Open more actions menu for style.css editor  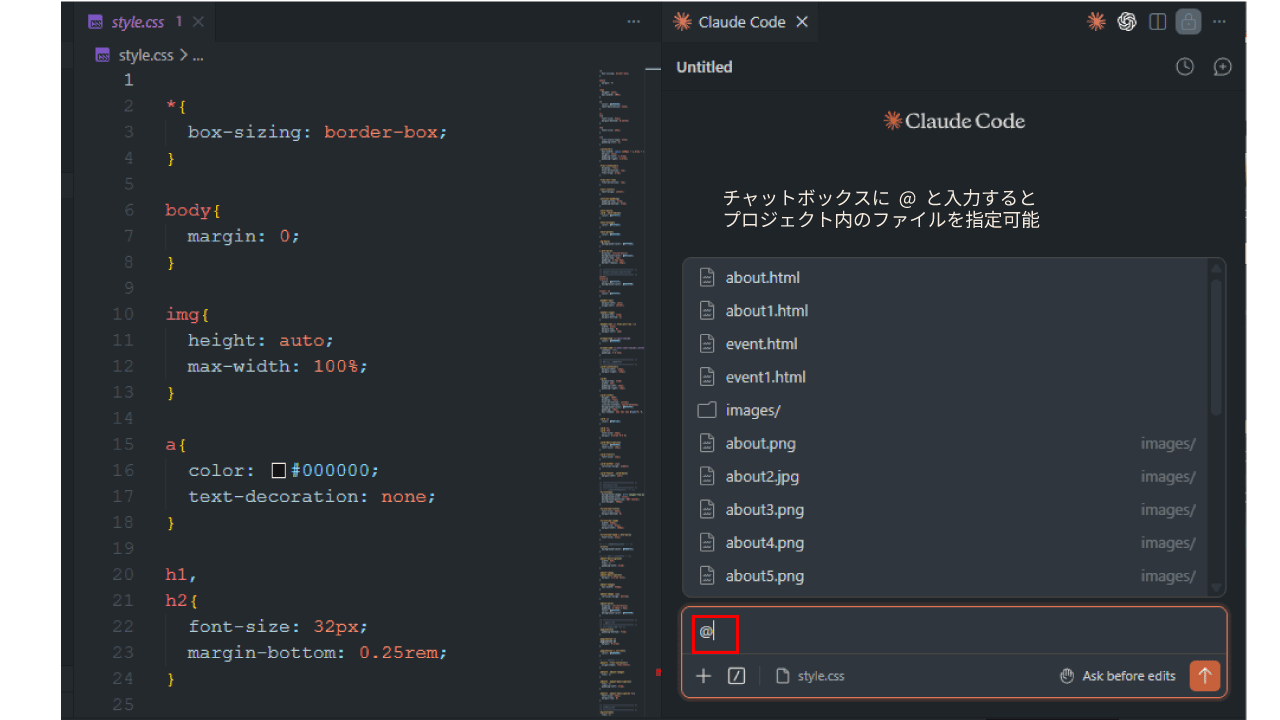[x=633, y=22]
